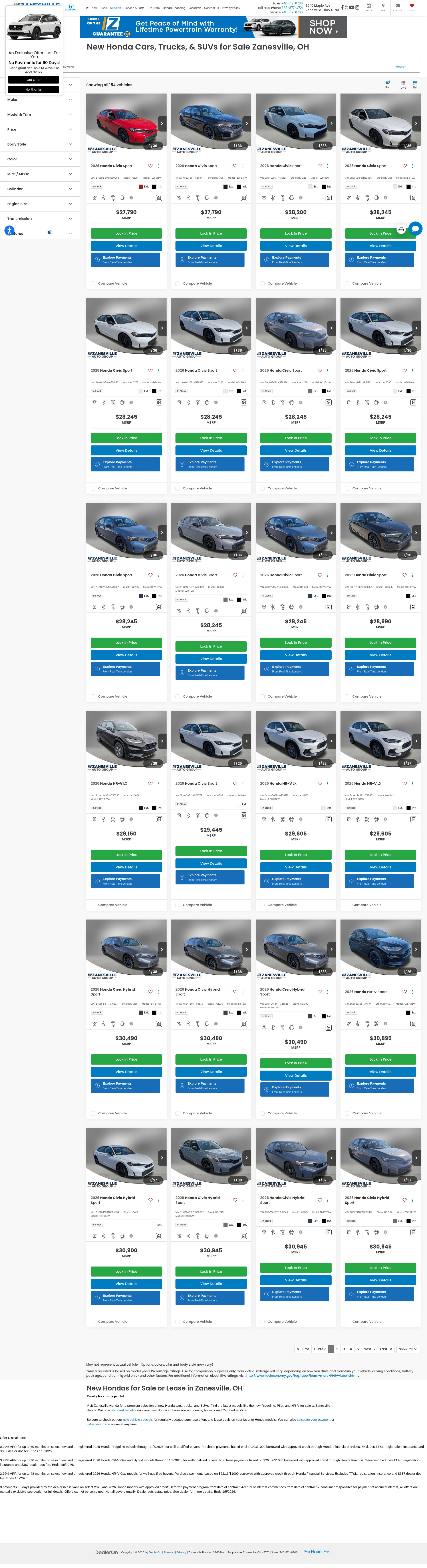Open the Used menu in the top navigation
Viewport: 427px width, 1568px height.
[104, 8]
